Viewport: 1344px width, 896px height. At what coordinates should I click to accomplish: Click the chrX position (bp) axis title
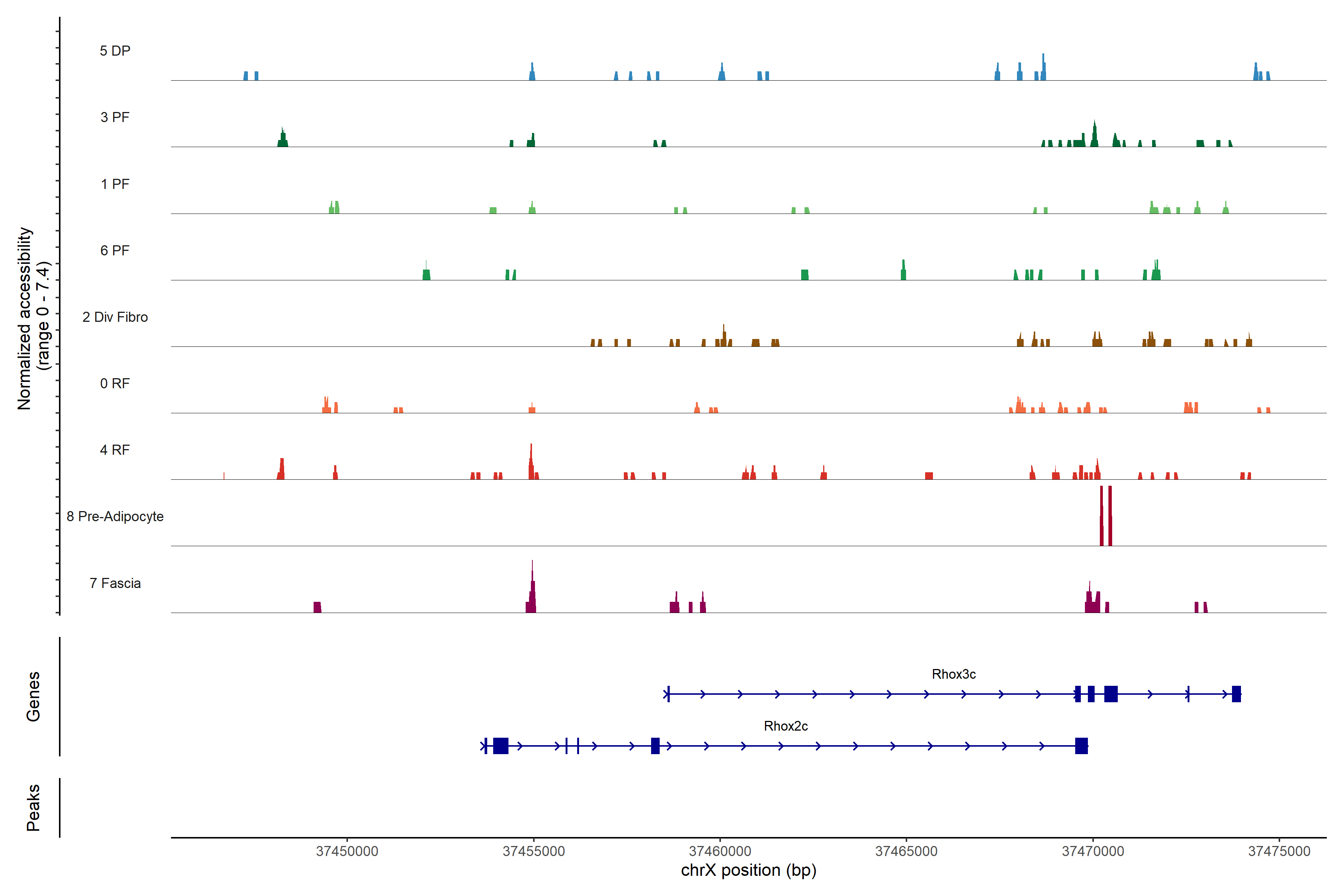[x=749, y=871]
